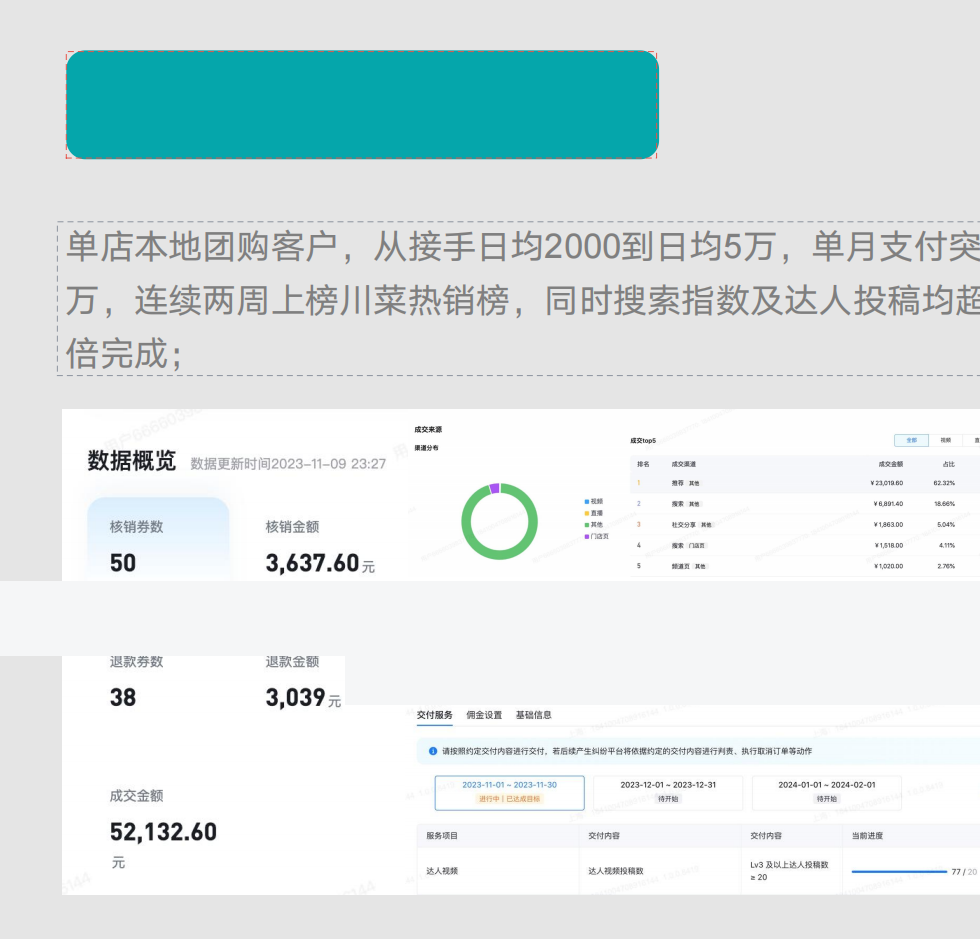
Task: Click the 排名 column header
Action: (x=643, y=464)
